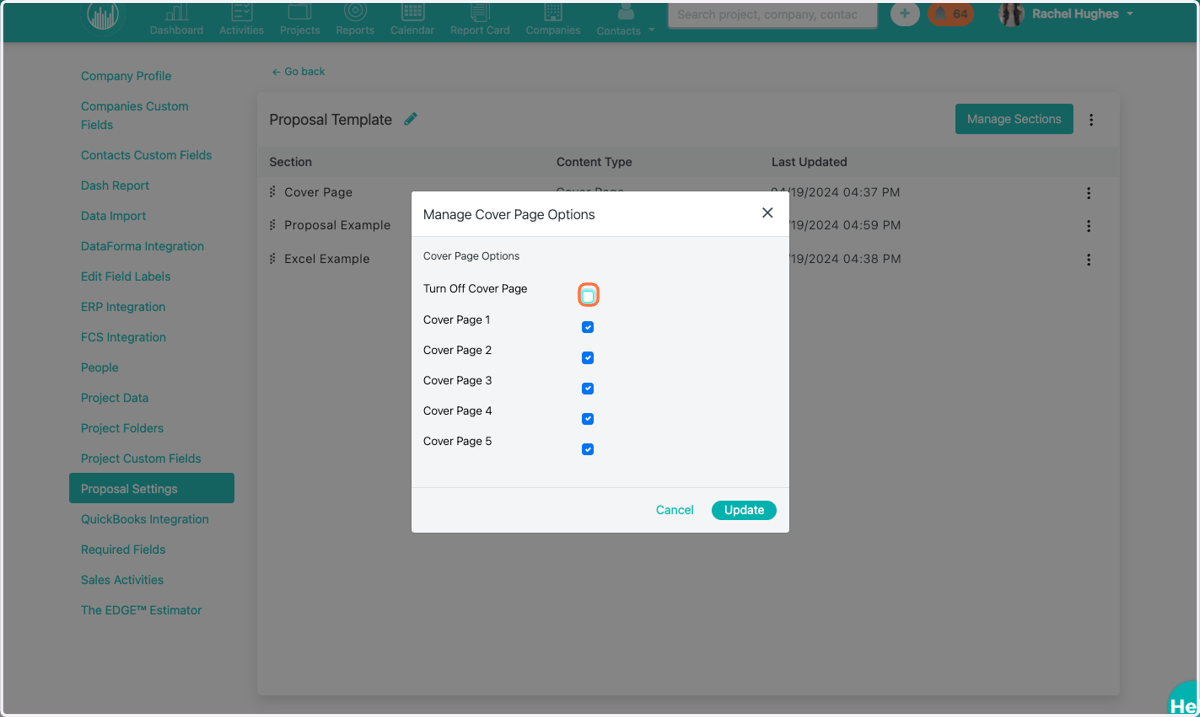Close the Manage Cover Page Options dialog
1200x717 pixels.
pyautogui.click(x=767, y=213)
